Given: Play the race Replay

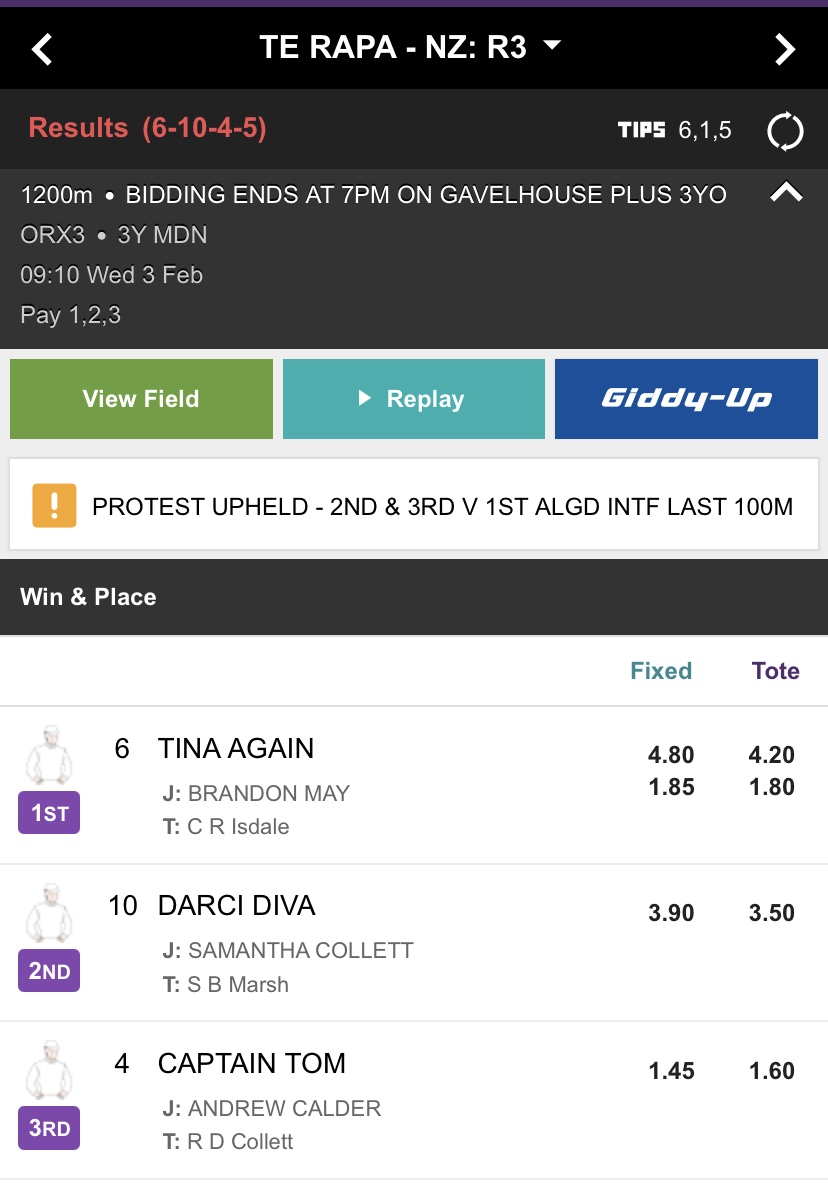Looking at the screenshot, I should [414, 399].
